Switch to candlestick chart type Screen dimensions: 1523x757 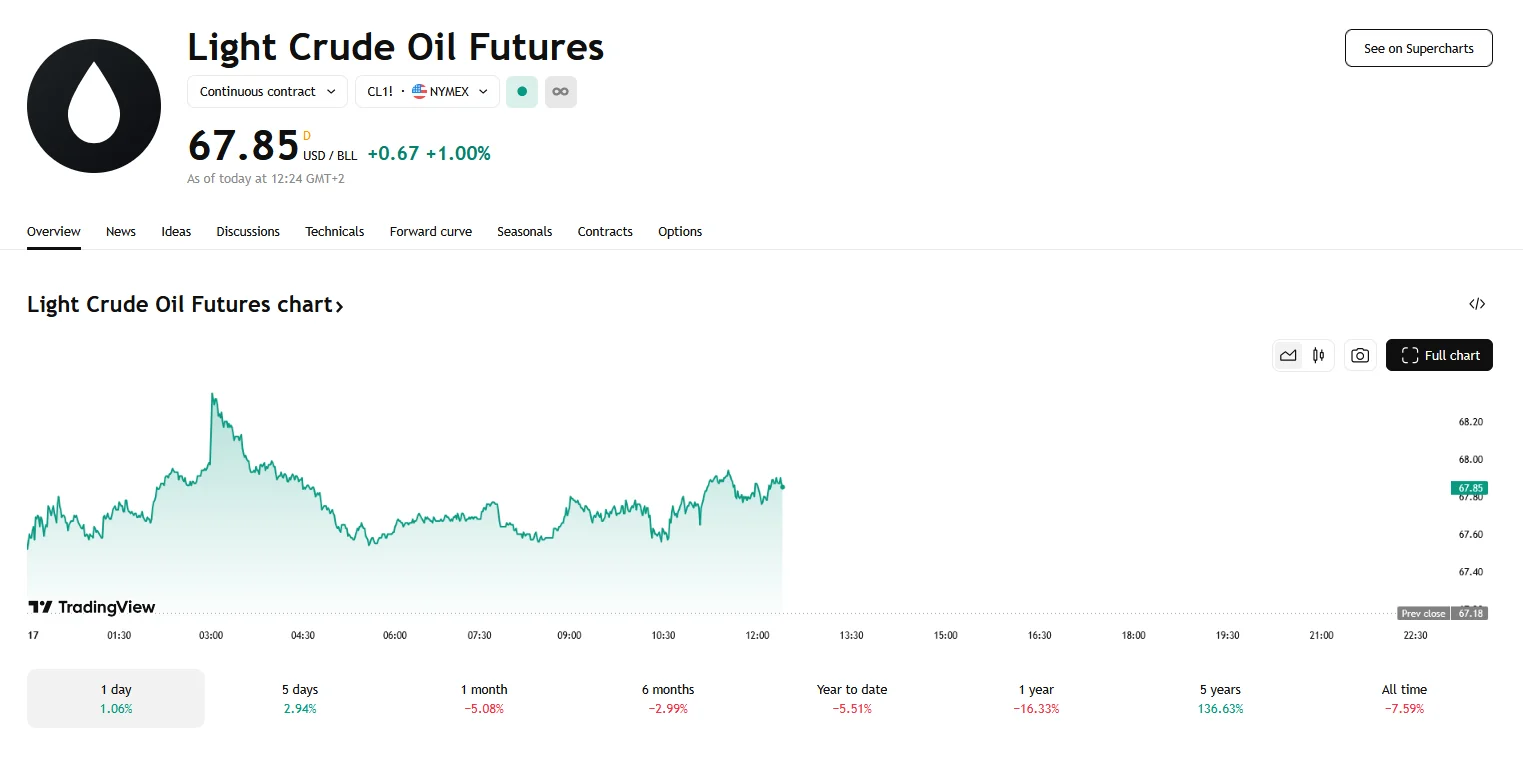(1318, 355)
